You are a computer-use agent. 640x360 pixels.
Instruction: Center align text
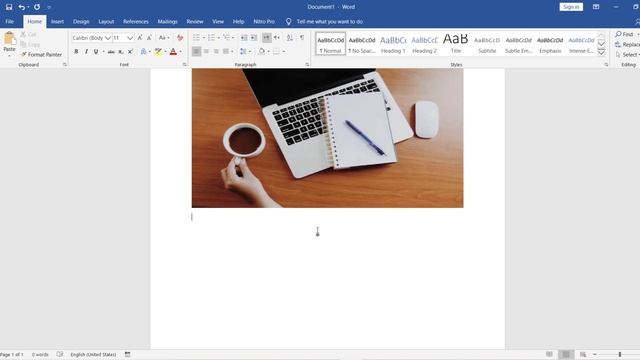click(206, 51)
